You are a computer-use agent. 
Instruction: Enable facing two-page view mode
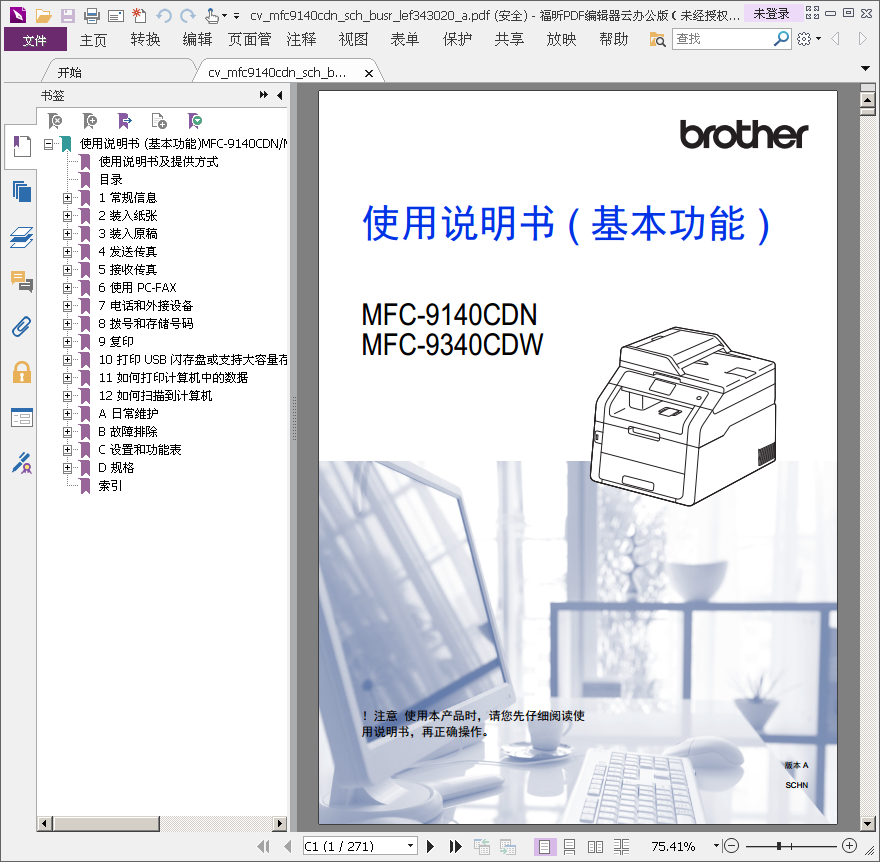point(595,846)
